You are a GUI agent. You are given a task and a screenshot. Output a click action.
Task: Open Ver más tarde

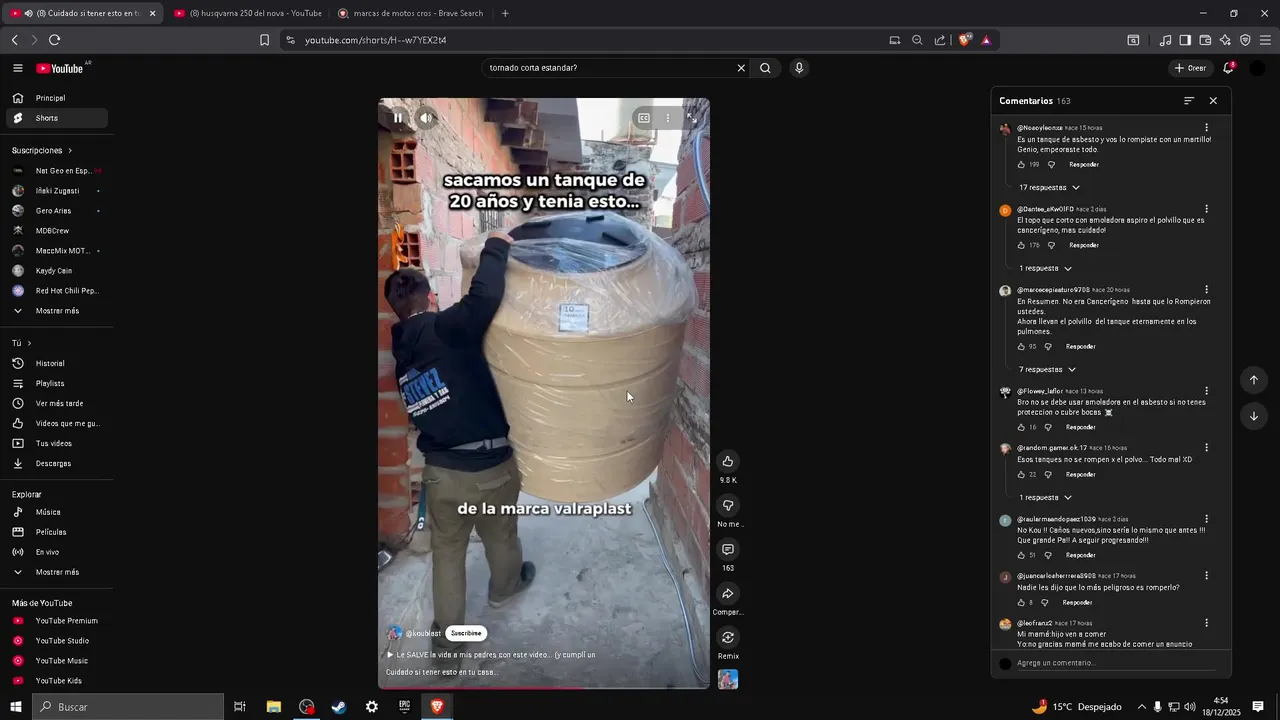click(57, 403)
